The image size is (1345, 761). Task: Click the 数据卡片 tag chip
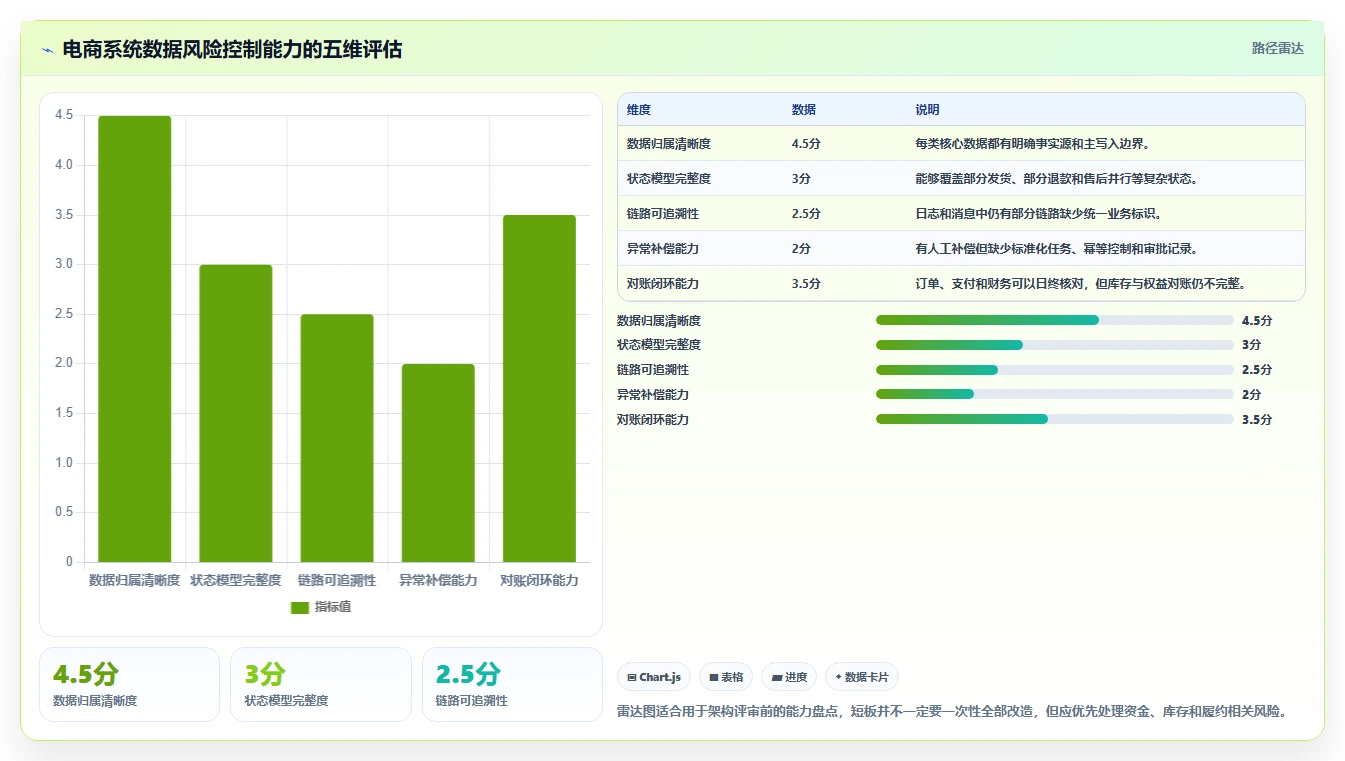point(862,677)
